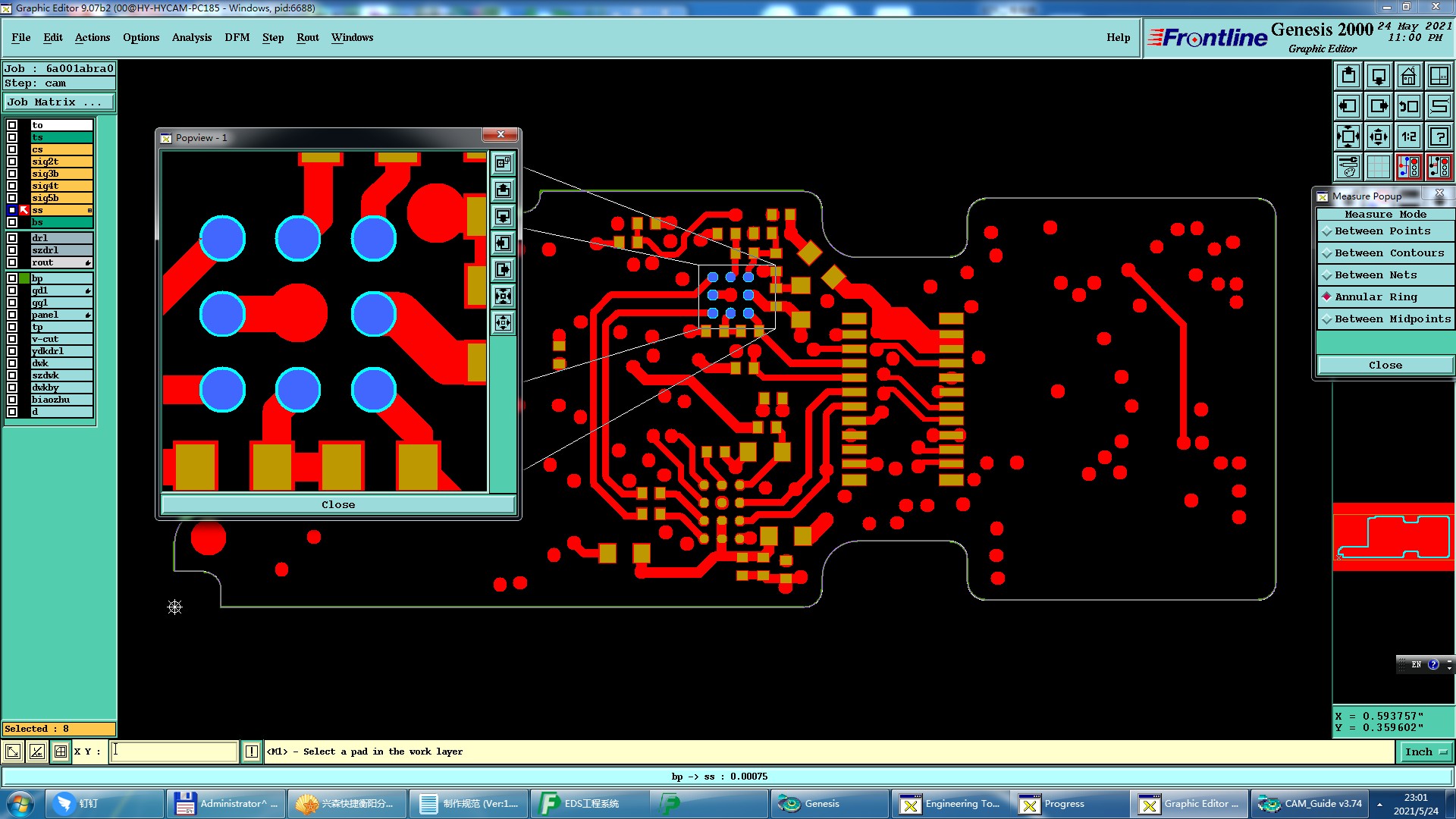Click the previous view undo icon
The height and width of the screenshot is (819, 1456).
pos(1408,106)
